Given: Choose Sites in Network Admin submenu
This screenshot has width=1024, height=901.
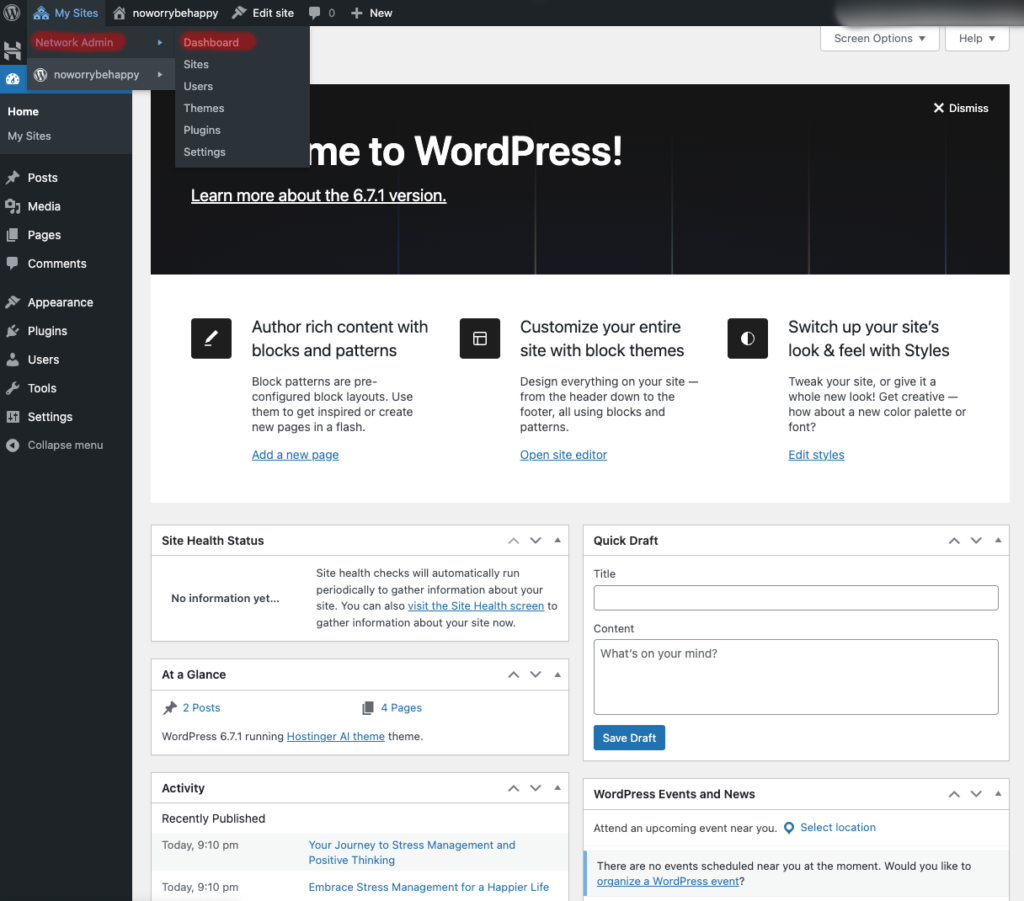Looking at the screenshot, I should (x=196, y=65).
